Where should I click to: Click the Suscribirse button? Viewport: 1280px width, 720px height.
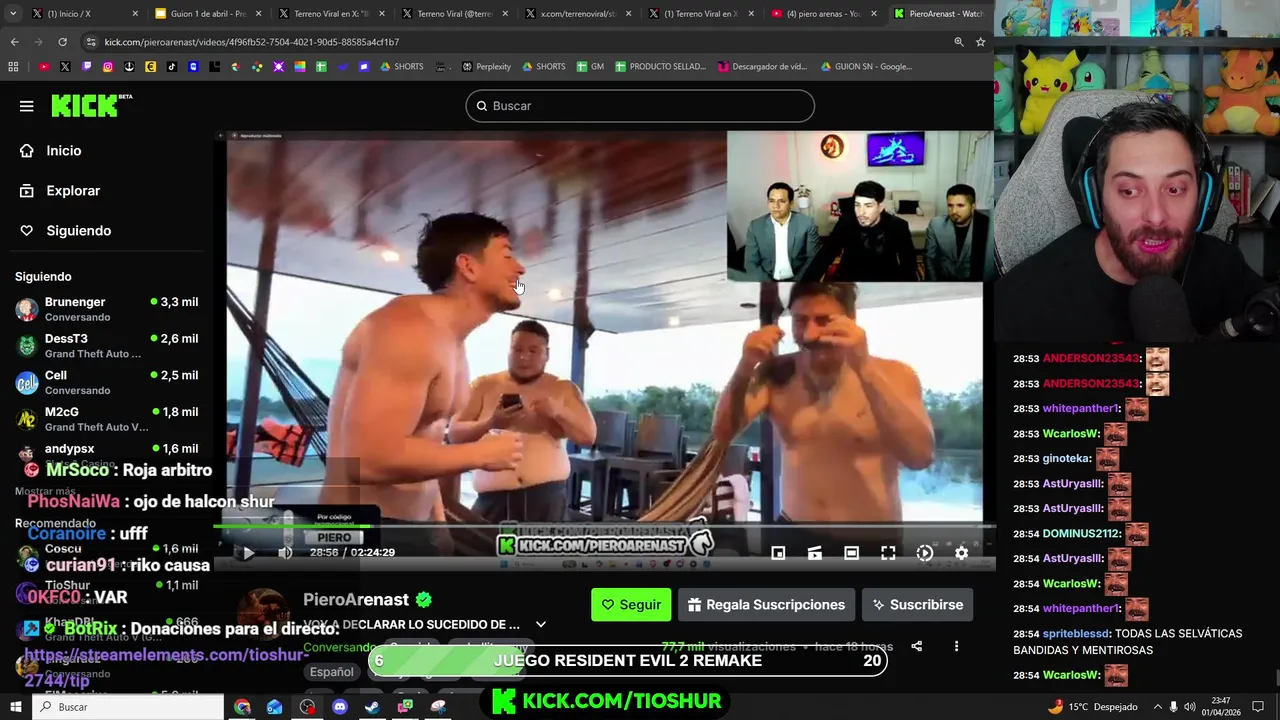[x=917, y=605]
